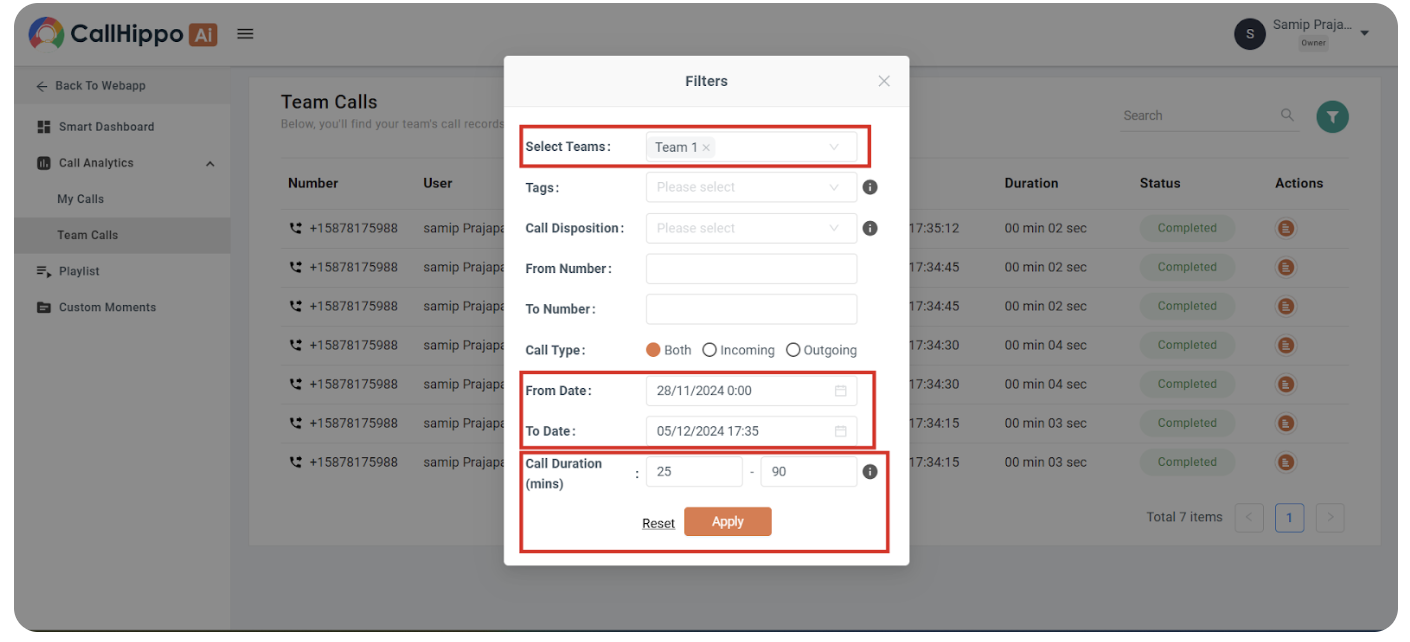Click the green filter funnel icon

coord(1332,117)
